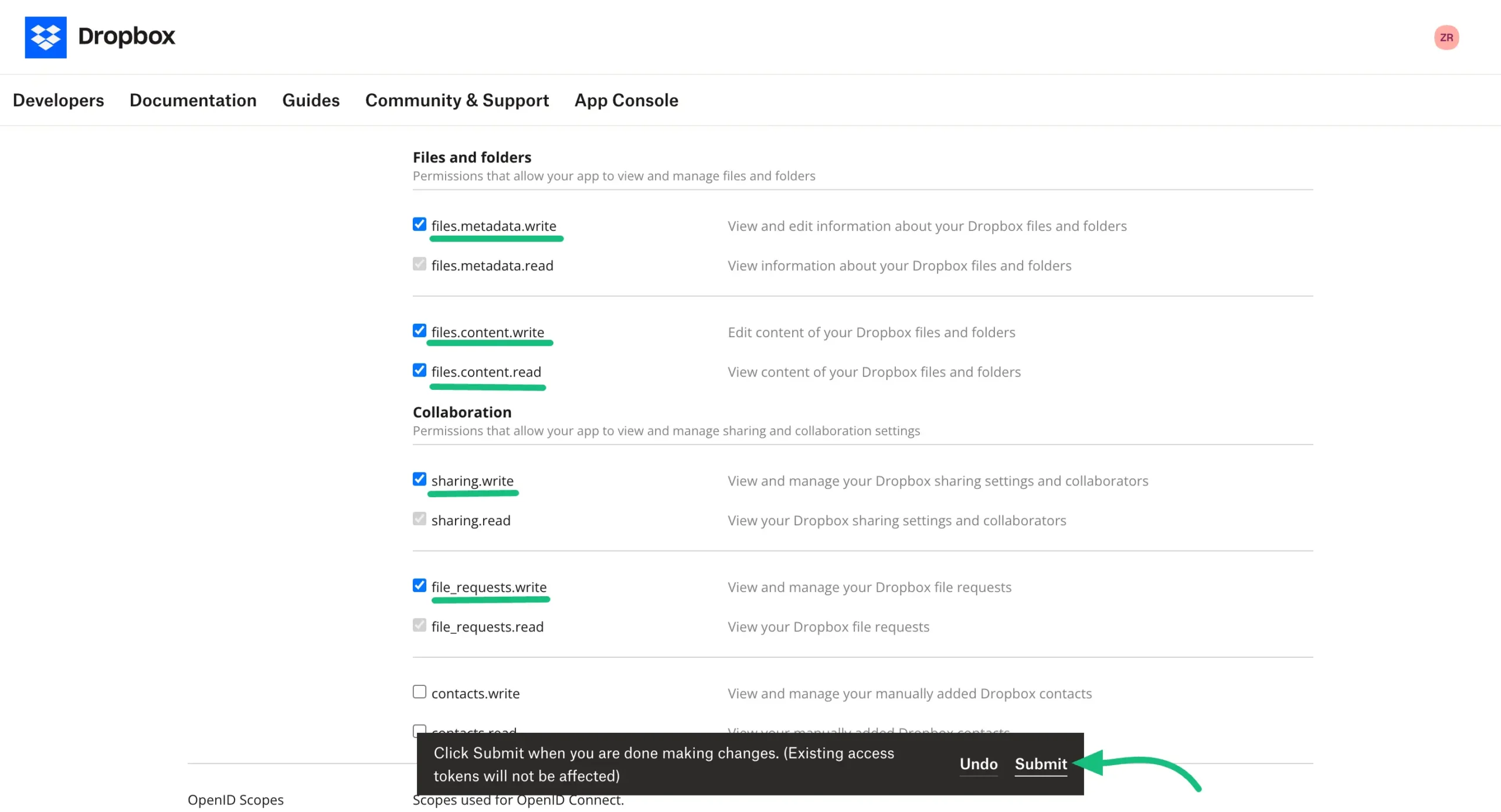Image resolution: width=1501 pixels, height=812 pixels.
Task: Check the contacts.read scope
Action: pos(419,731)
